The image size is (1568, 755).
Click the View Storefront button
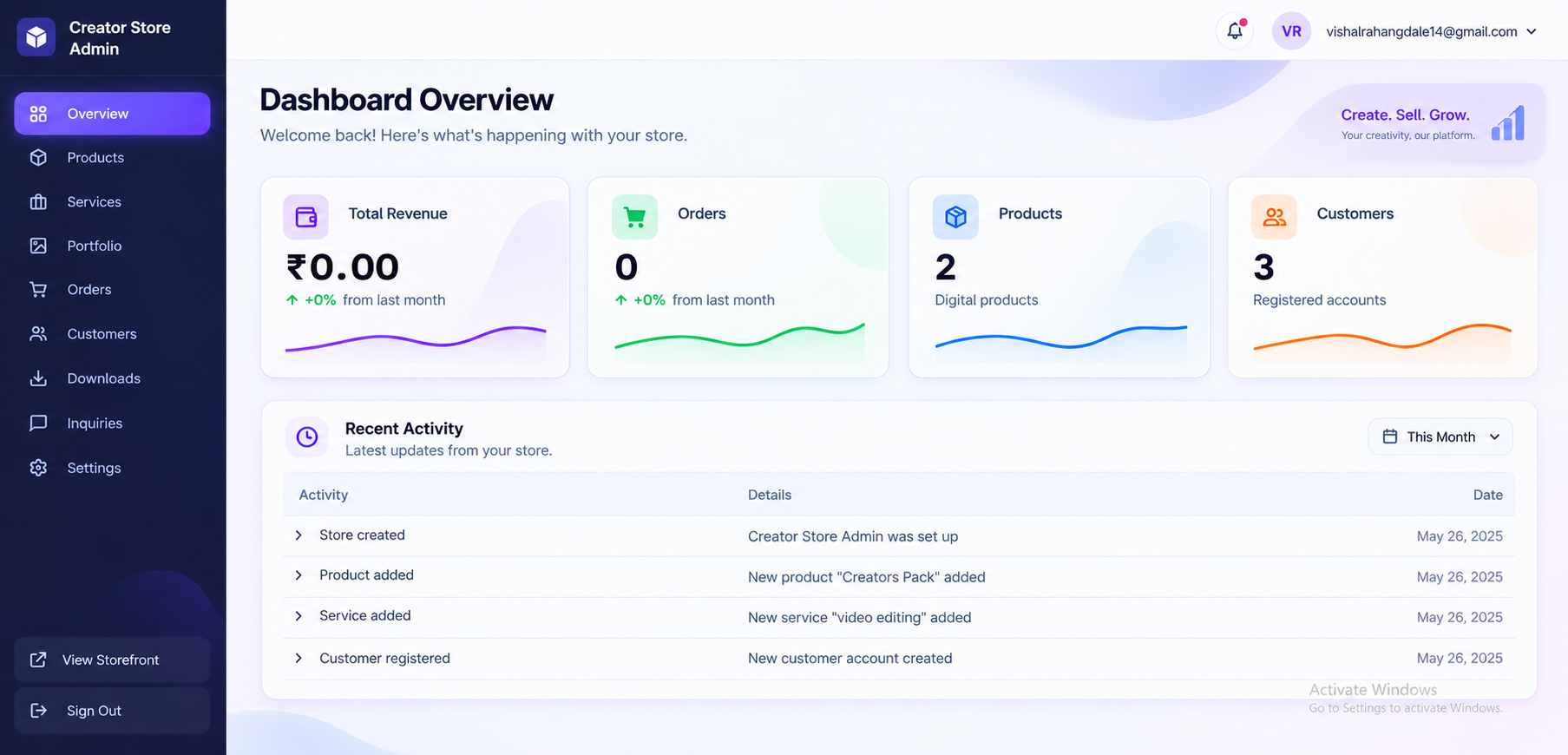coord(112,660)
